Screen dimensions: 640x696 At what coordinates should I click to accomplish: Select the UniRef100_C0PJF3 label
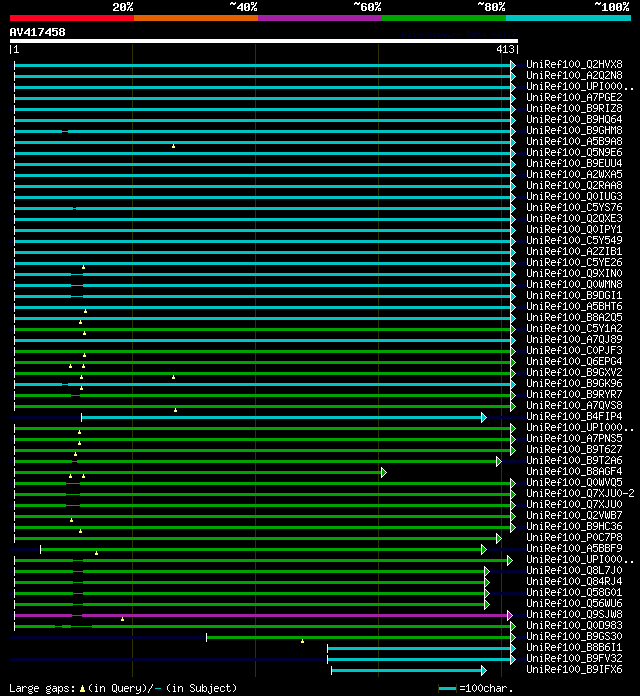click(x=574, y=350)
